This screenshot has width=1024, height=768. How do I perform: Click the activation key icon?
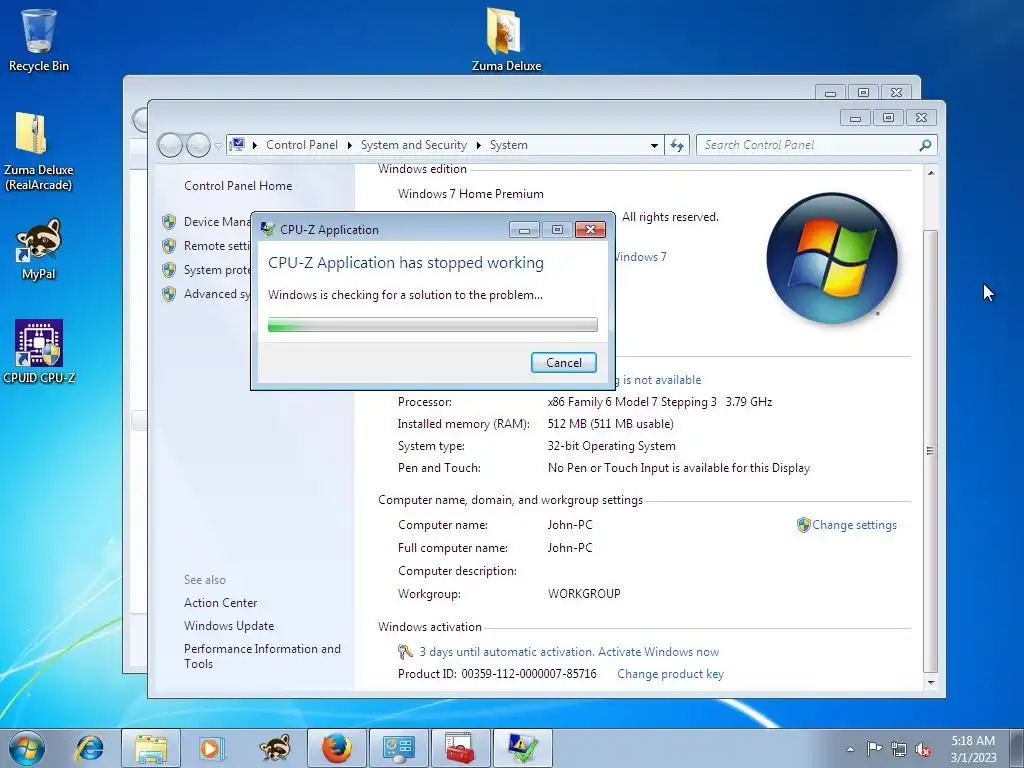(405, 652)
